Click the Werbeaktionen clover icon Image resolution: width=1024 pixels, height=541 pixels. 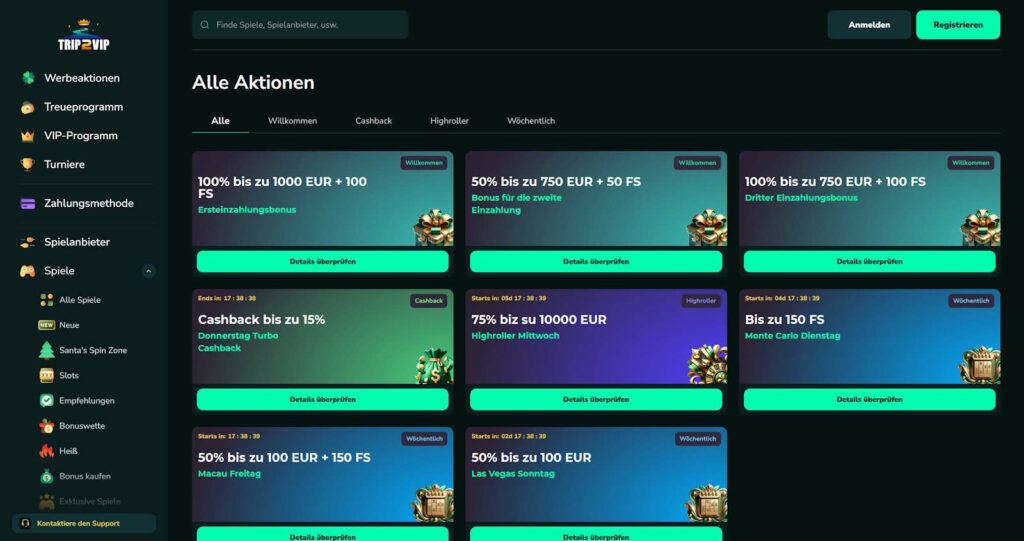point(28,78)
